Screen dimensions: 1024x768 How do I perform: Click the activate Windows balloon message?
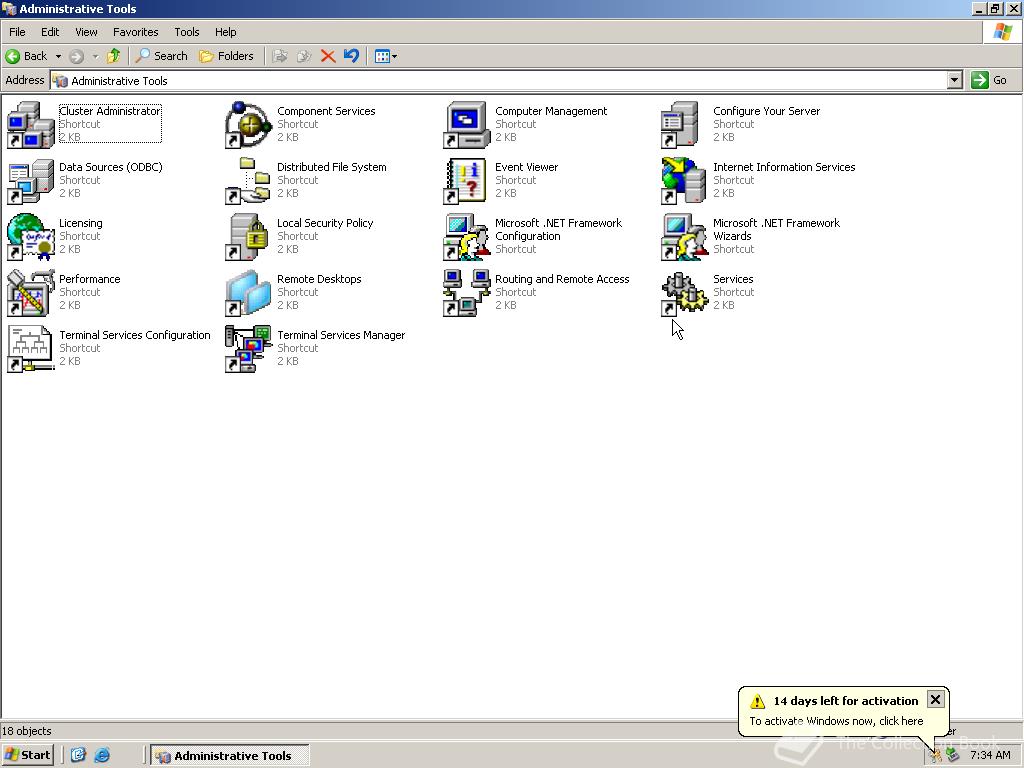click(x=836, y=721)
